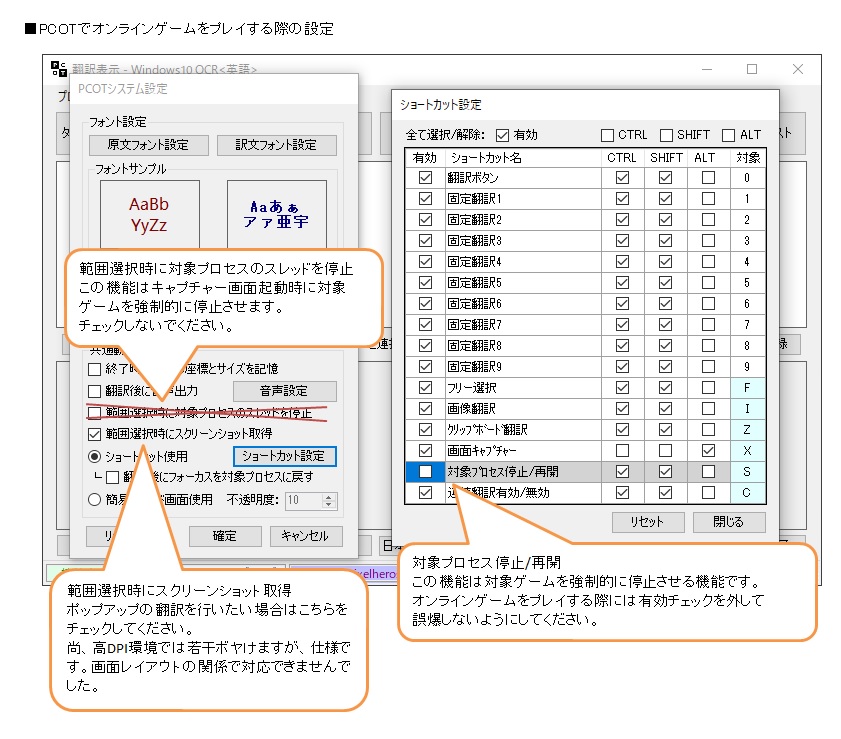The image size is (841, 739).
Task: Toggle SHIFT checkbox for 固定翻訳2 row
Action: [665, 219]
